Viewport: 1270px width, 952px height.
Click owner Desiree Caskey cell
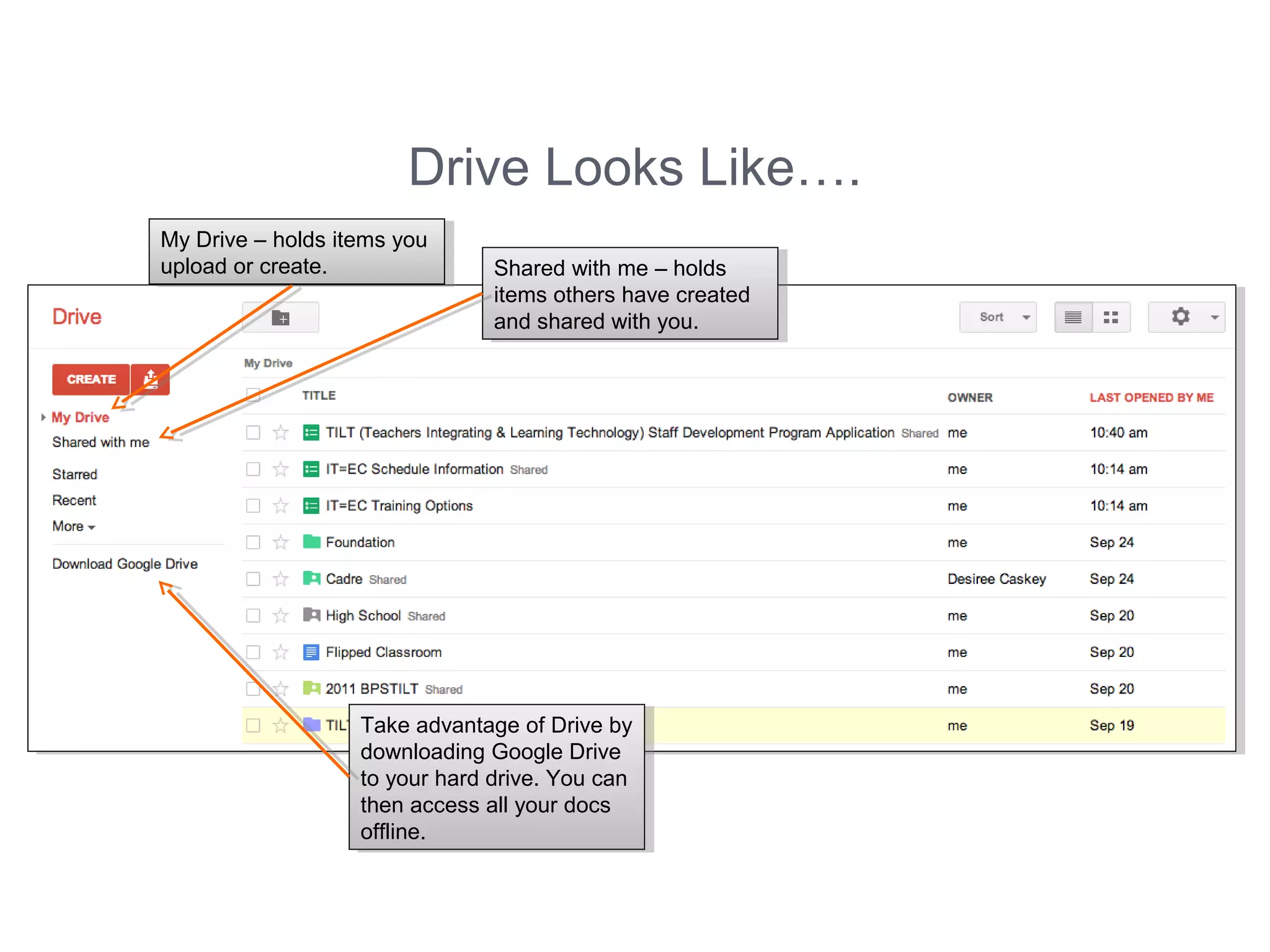(x=997, y=579)
